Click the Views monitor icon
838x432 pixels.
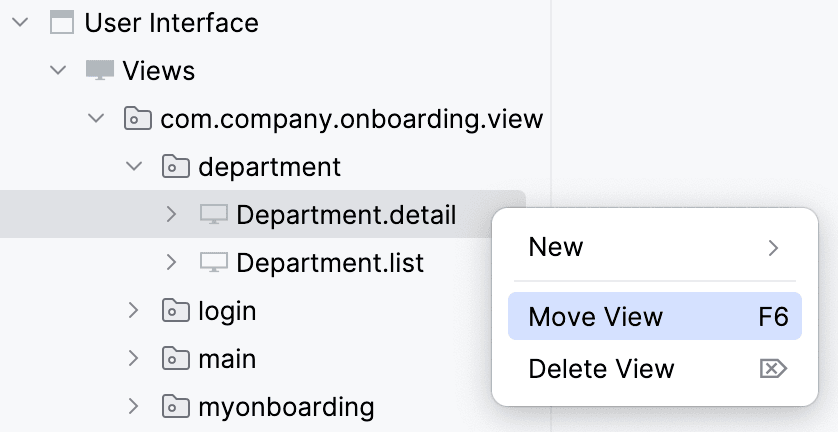(100, 70)
